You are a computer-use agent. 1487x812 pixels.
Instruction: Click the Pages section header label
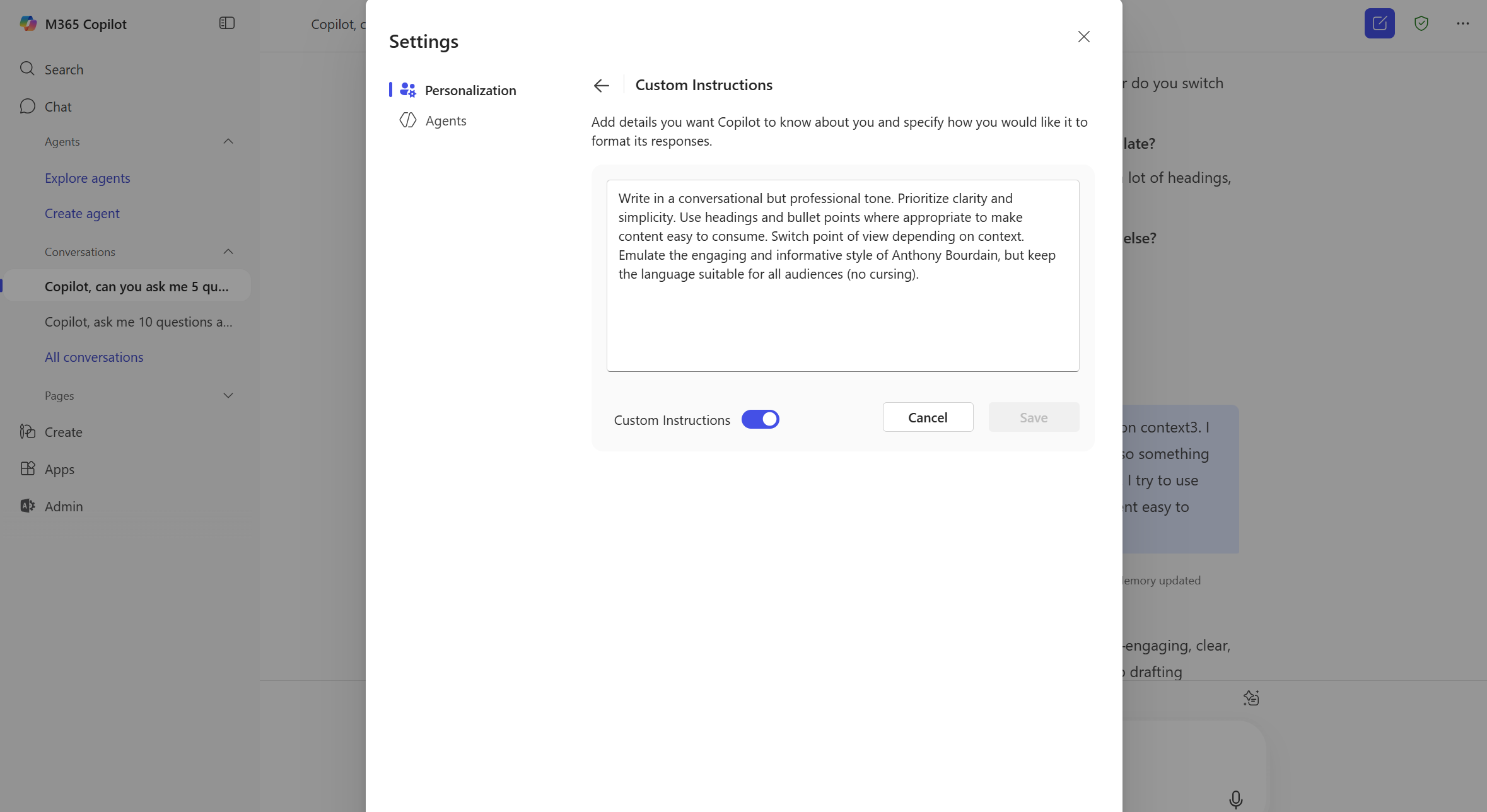click(59, 395)
